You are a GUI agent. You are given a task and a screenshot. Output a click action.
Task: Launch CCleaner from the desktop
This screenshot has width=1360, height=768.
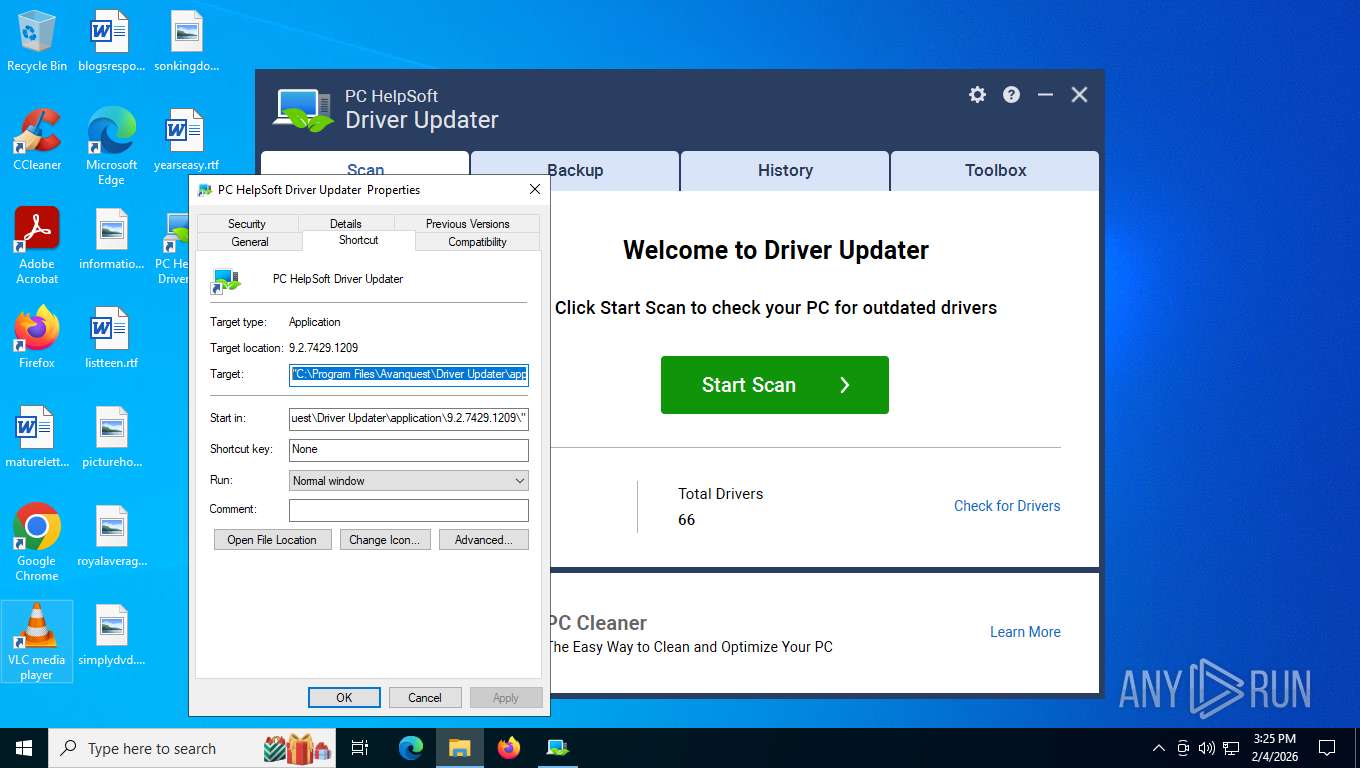37,140
